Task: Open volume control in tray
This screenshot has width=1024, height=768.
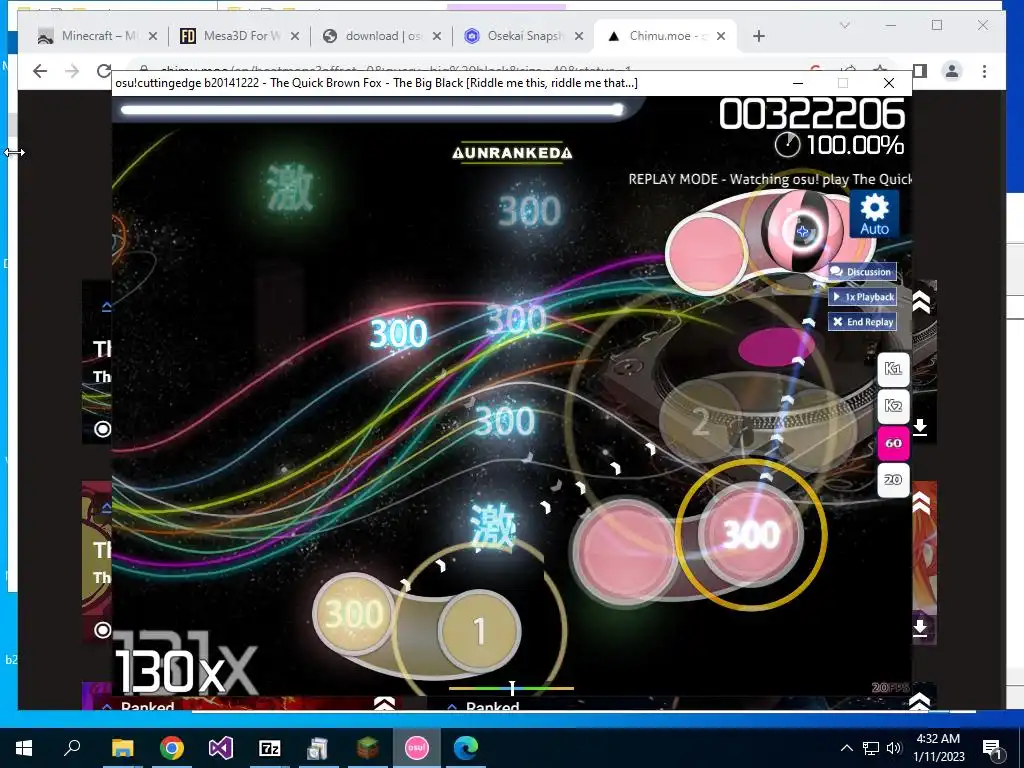Action: point(895,748)
